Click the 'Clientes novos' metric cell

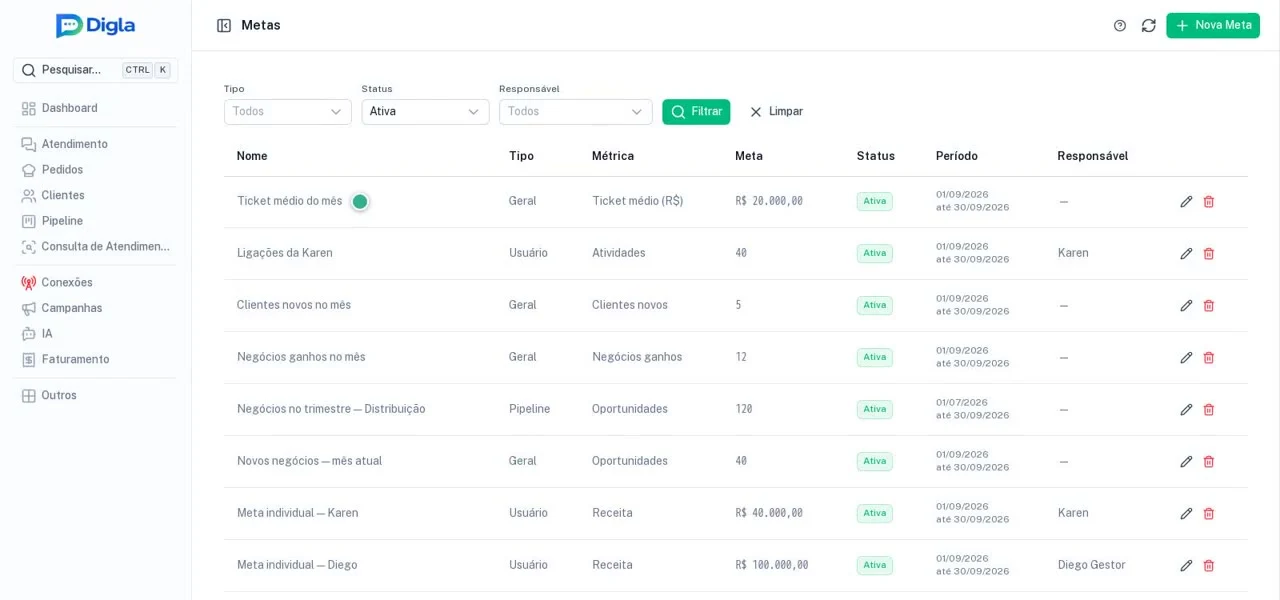click(630, 306)
